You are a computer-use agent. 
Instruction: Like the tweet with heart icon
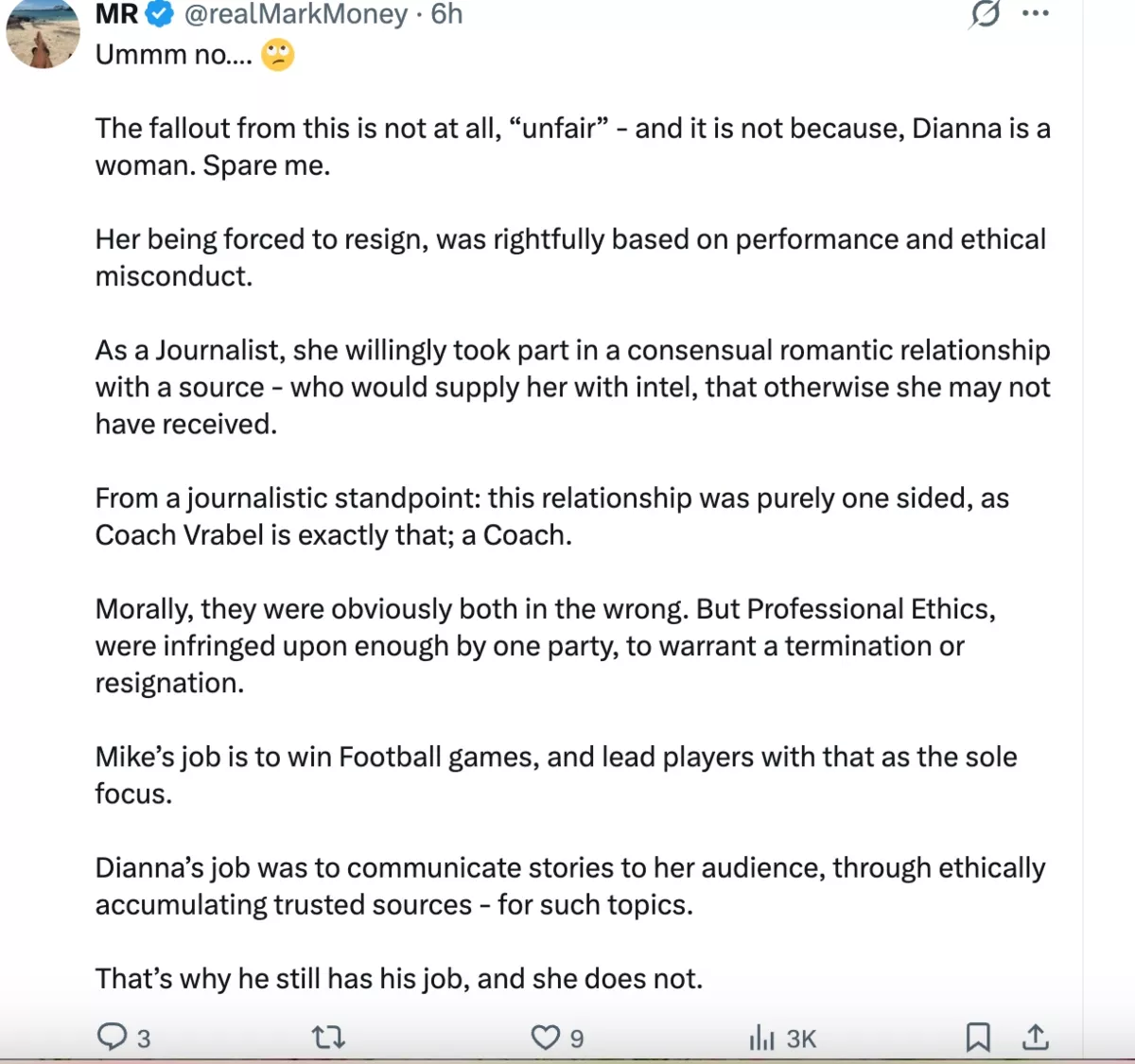pyautogui.click(x=545, y=1038)
